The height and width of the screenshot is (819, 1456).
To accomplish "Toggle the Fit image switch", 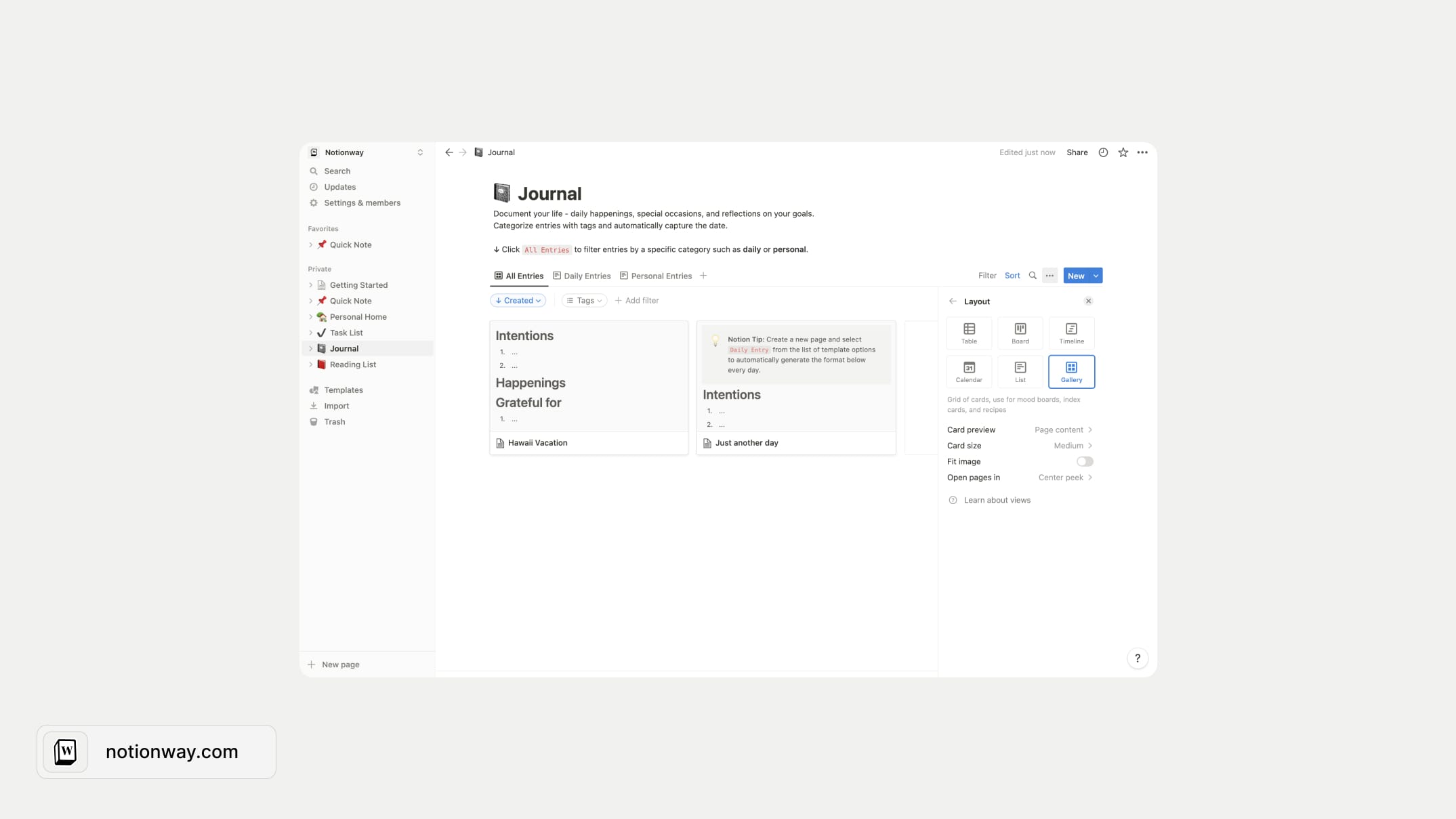I will click(x=1084, y=461).
